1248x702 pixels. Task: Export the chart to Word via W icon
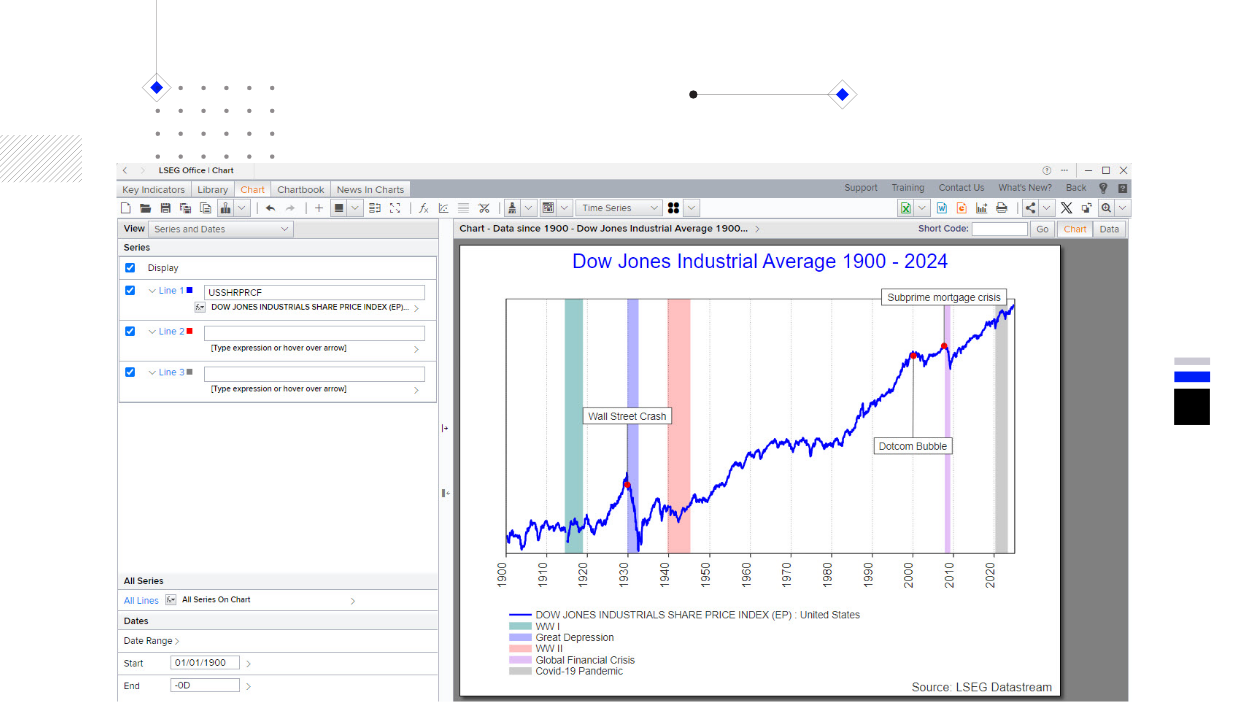[942, 208]
